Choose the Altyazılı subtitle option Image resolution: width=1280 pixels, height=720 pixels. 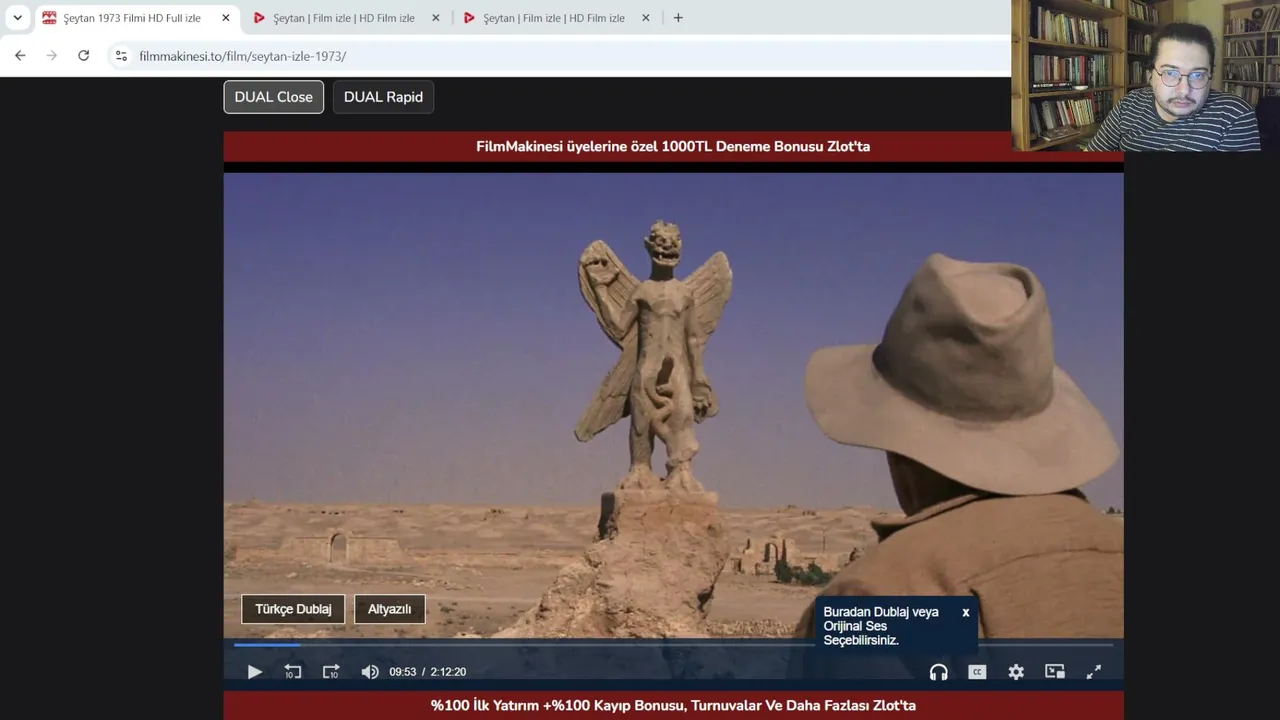[390, 609]
